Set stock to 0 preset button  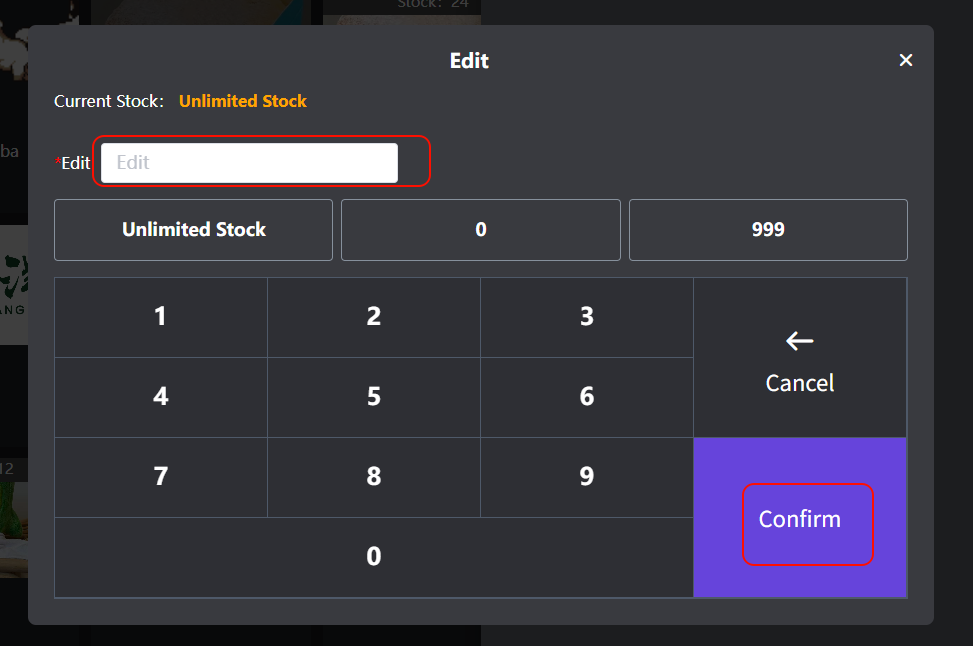tap(480, 230)
